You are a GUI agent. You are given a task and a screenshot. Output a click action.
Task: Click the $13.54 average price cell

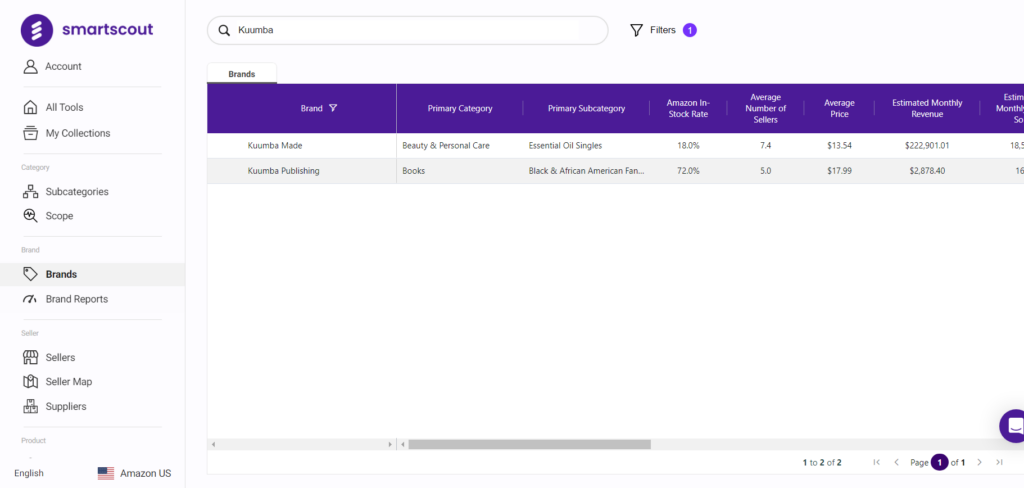(x=839, y=146)
